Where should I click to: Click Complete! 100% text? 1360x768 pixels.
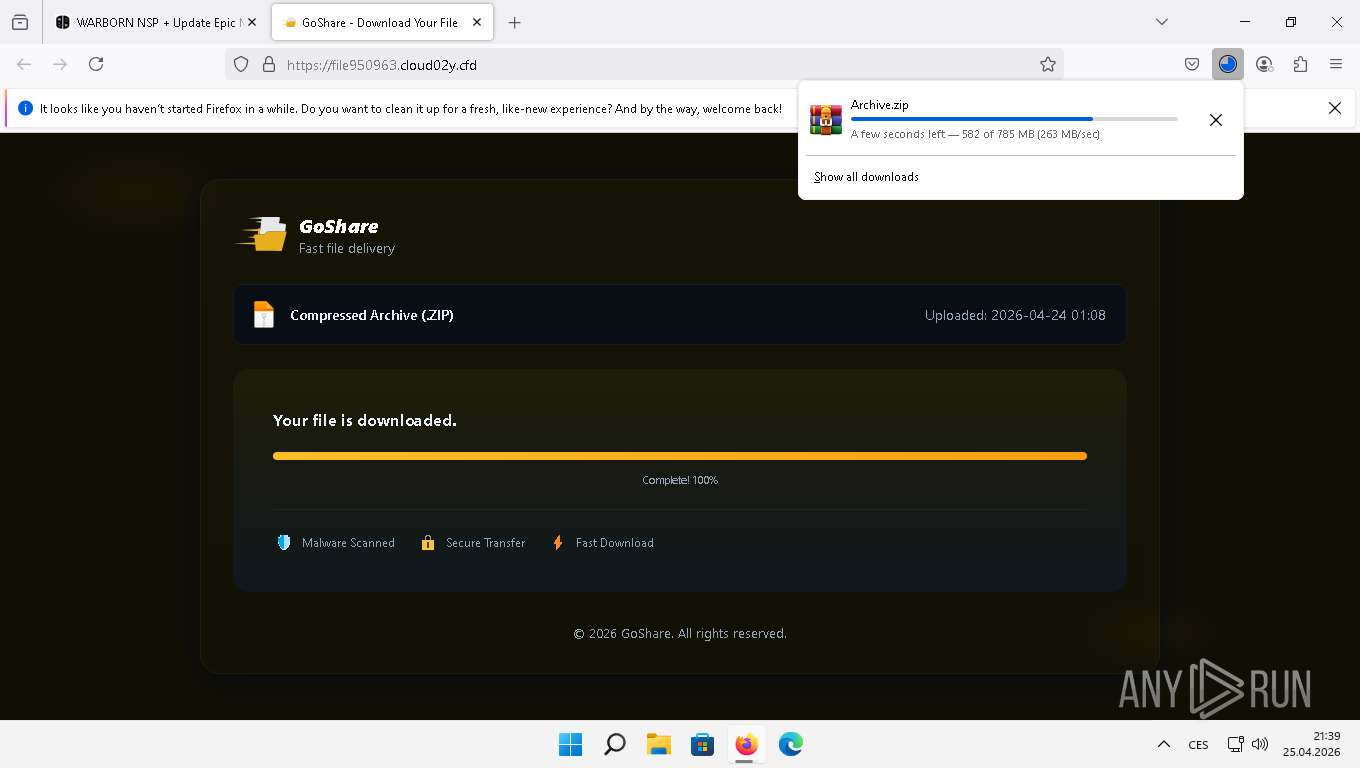pyautogui.click(x=680, y=480)
